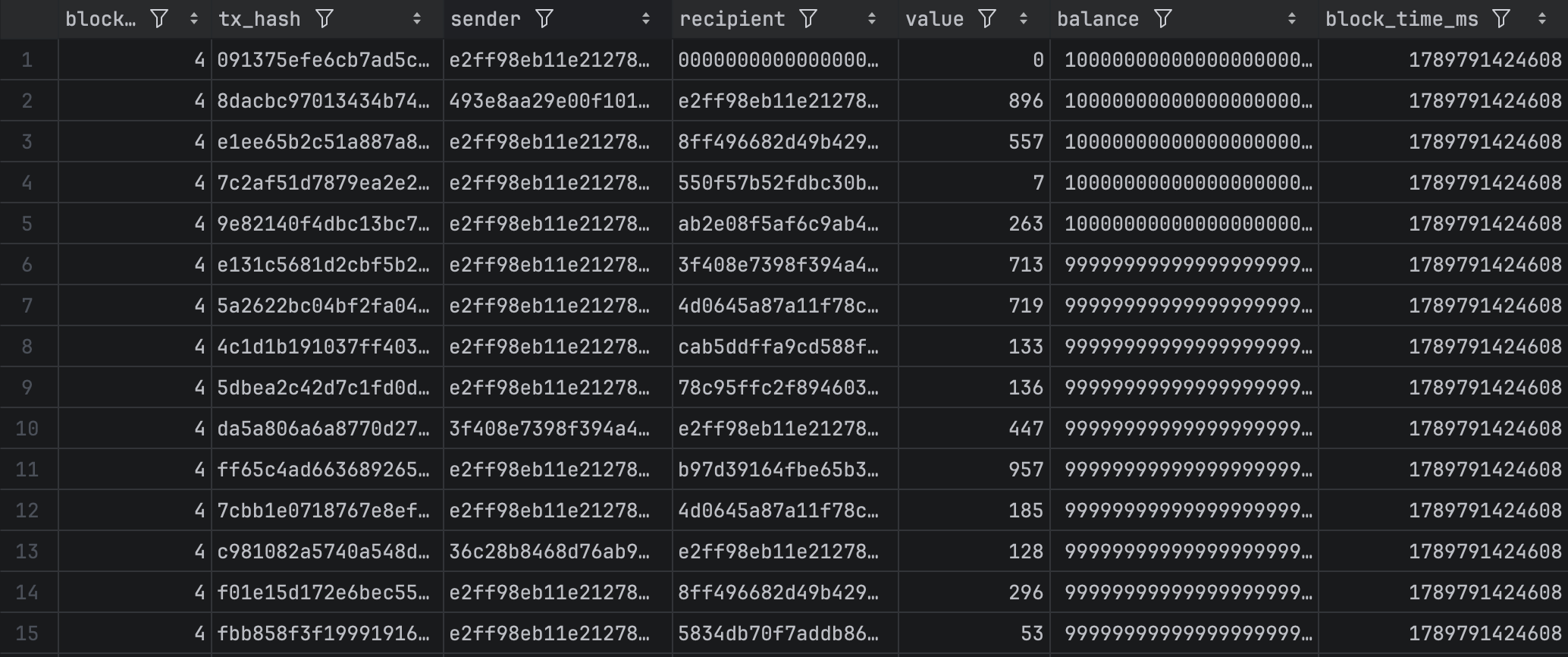Image resolution: width=1568 pixels, height=657 pixels.
Task: Click sender cell 493e8aa29e00f101…
Action: (557, 101)
